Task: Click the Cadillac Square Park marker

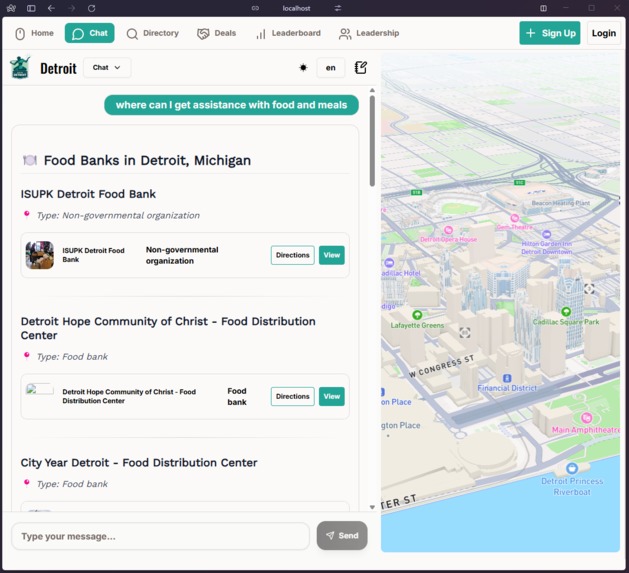Action: (566, 311)
